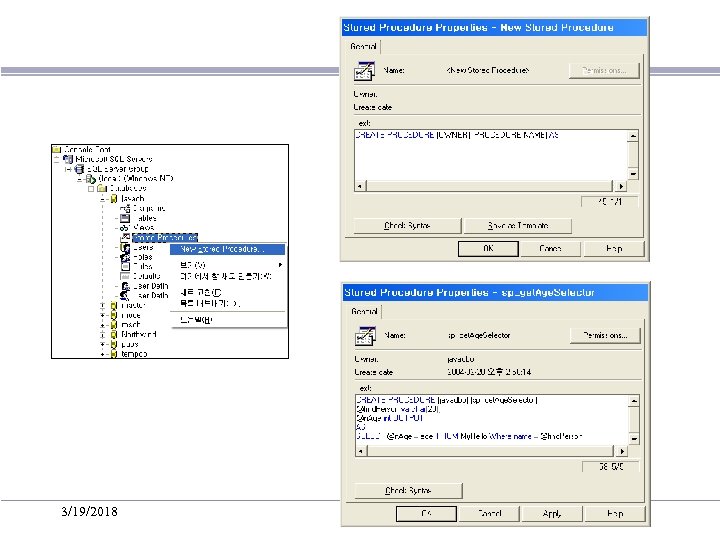
Task: Click the msdb database icon
Action: click(x=114, y=325)
